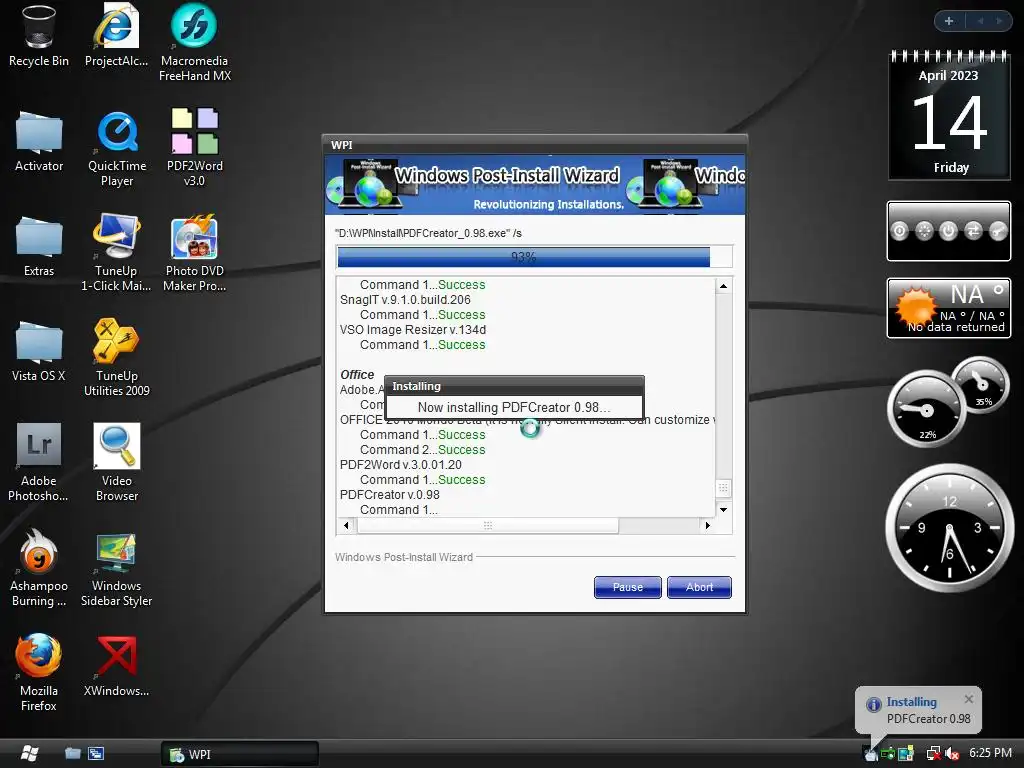Select the WPI taskbar button
This screenshot has width=1024, height=768.
point(240,754)
